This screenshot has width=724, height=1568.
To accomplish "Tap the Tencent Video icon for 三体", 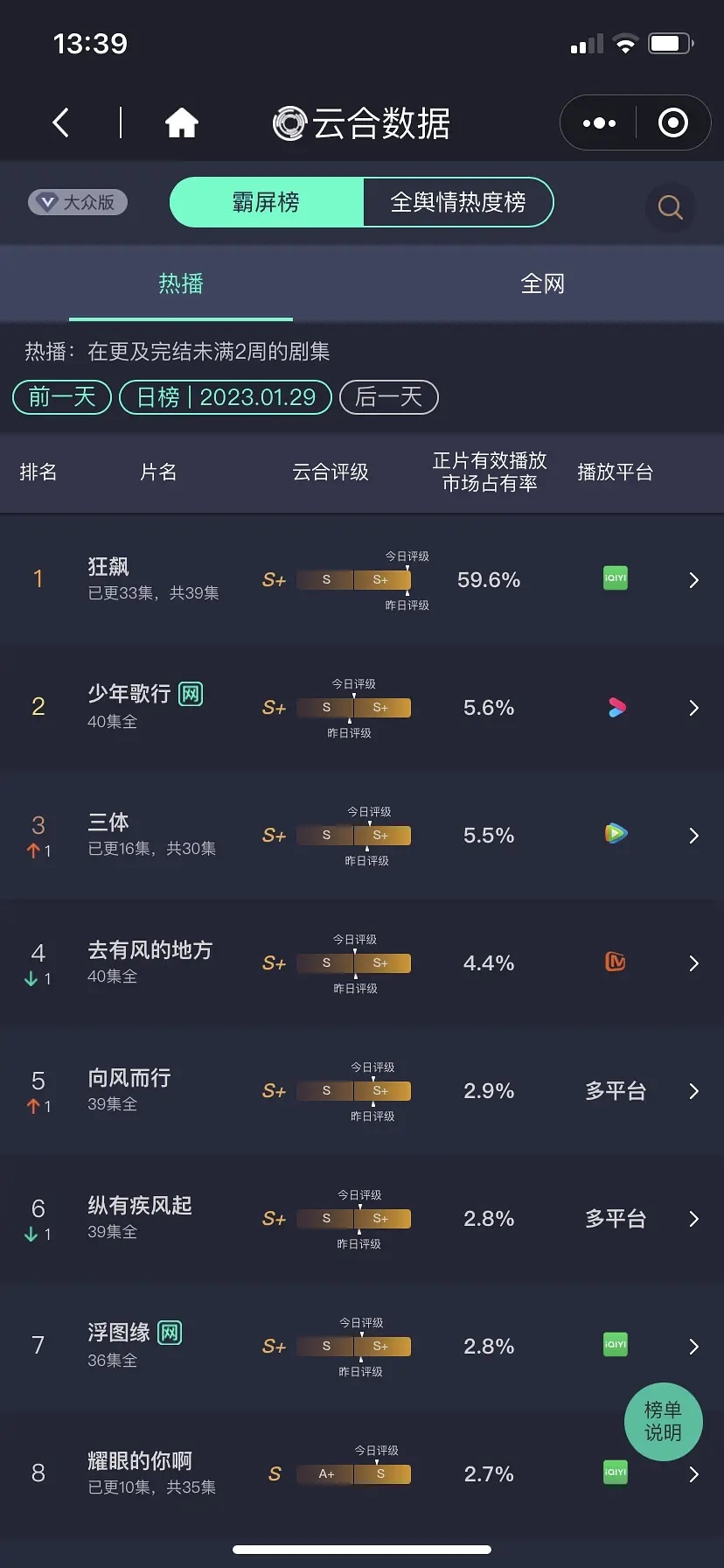I will [616, 833].
